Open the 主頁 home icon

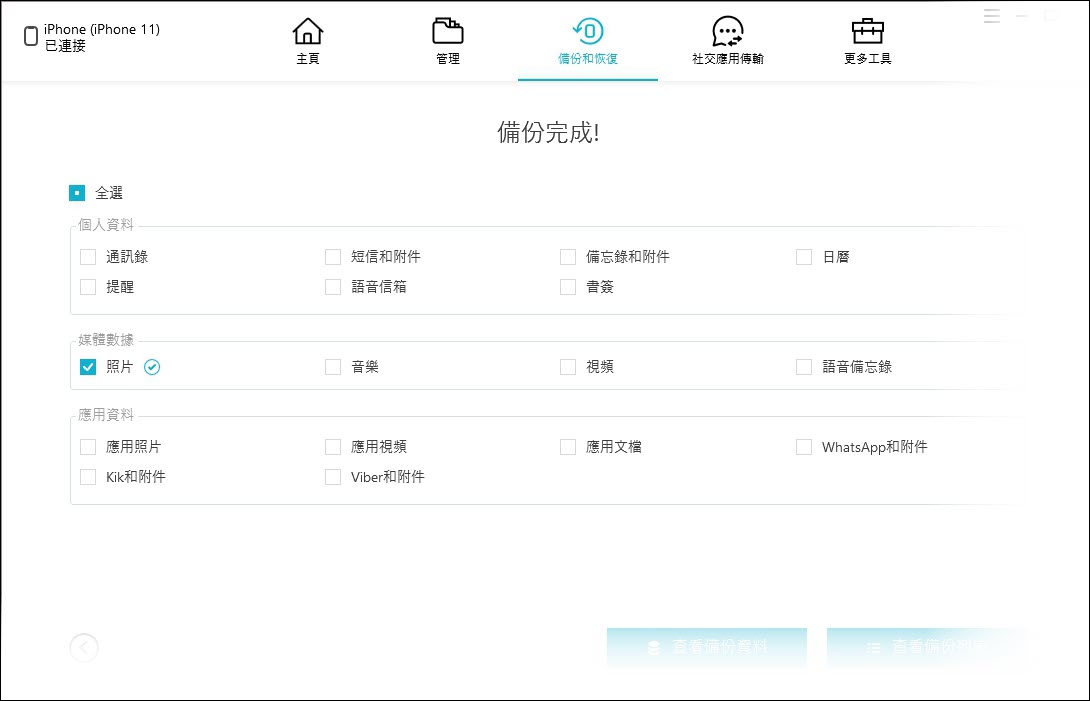(x=308, y=32)
